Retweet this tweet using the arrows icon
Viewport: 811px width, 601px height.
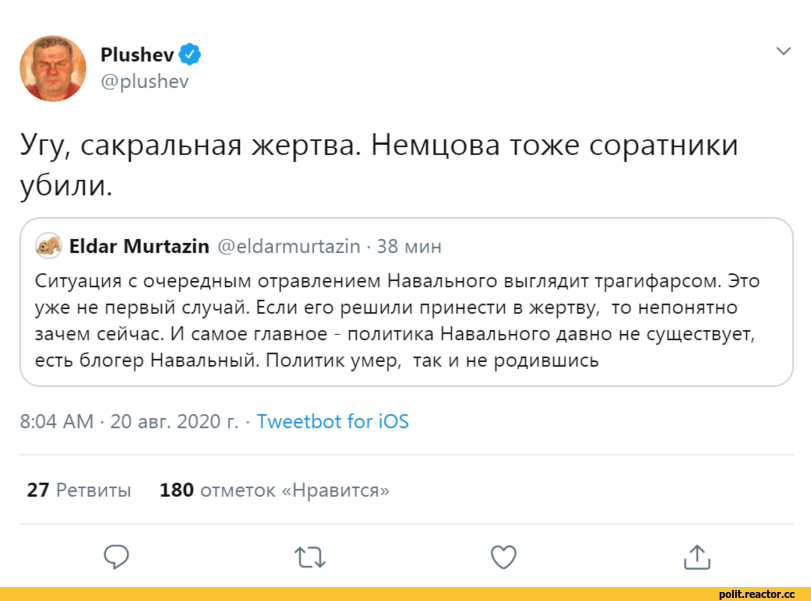(311, 556)
